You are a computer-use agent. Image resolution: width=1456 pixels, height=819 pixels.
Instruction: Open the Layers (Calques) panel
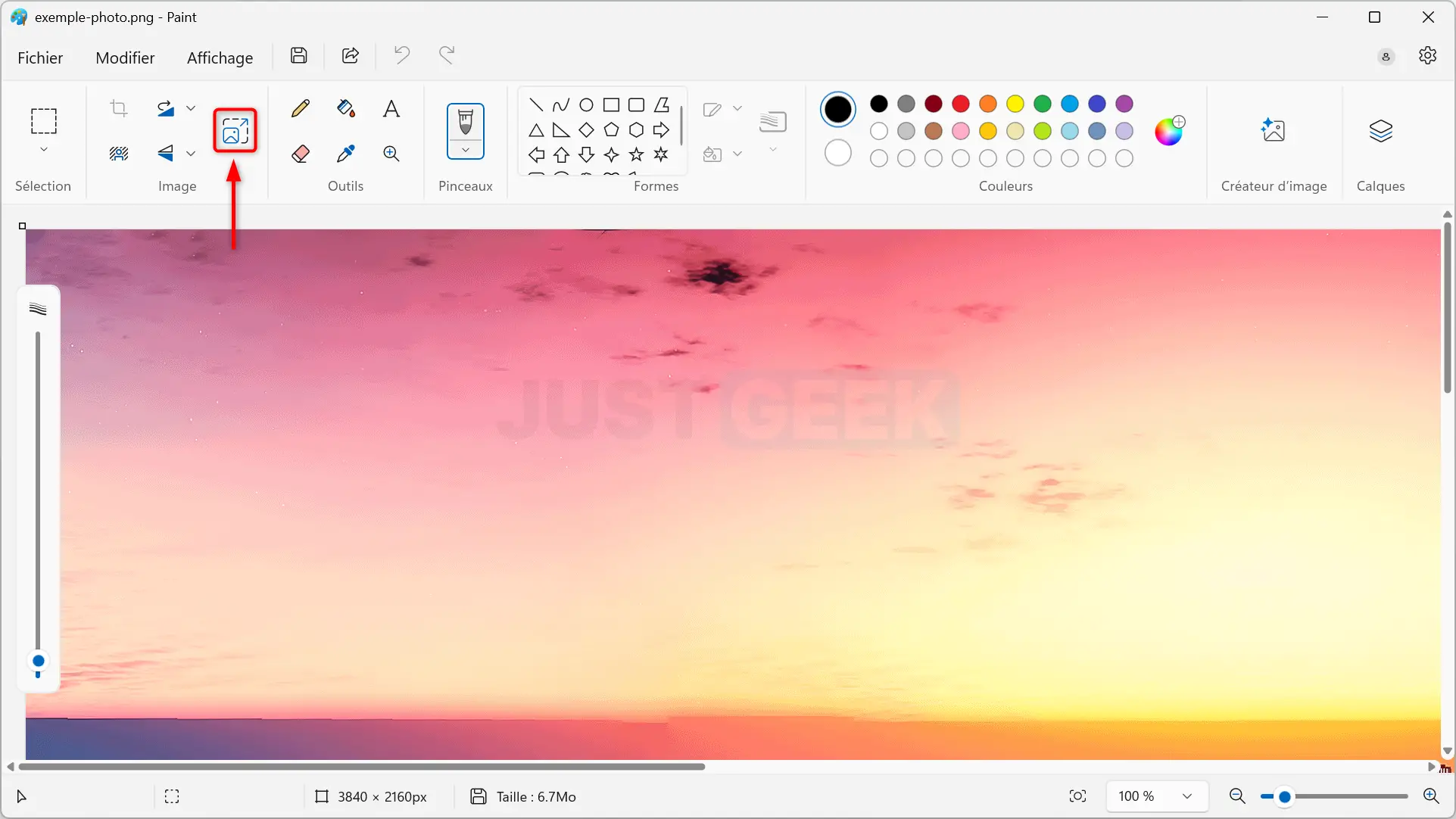[1380, 131]
